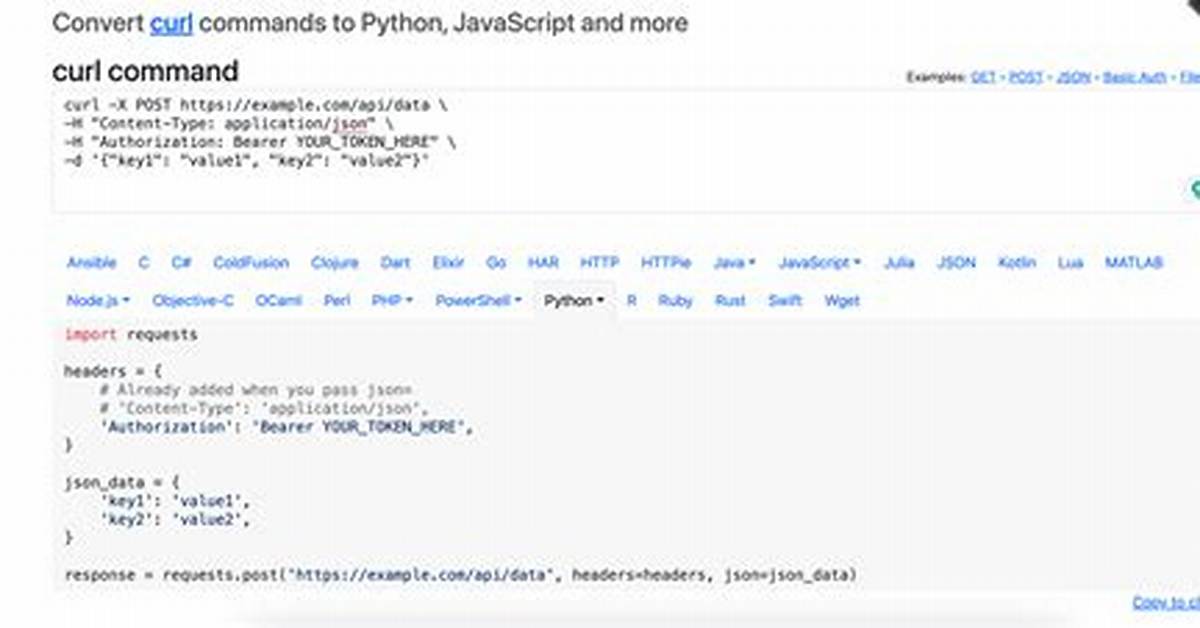Image resolution: width=1200 pixels, height=628 pixels.
Task: Load the Basic Auth example
Action: point(1135,77)
